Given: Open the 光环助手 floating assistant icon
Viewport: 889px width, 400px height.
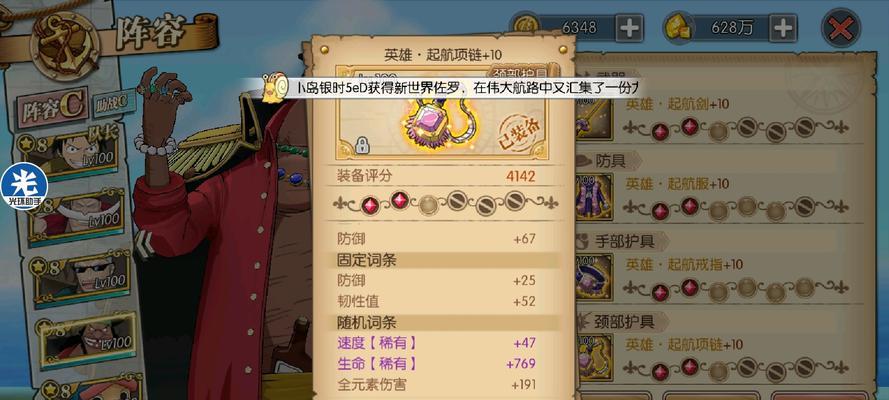Looking at the screenshot, I should [x=23, y=186].
